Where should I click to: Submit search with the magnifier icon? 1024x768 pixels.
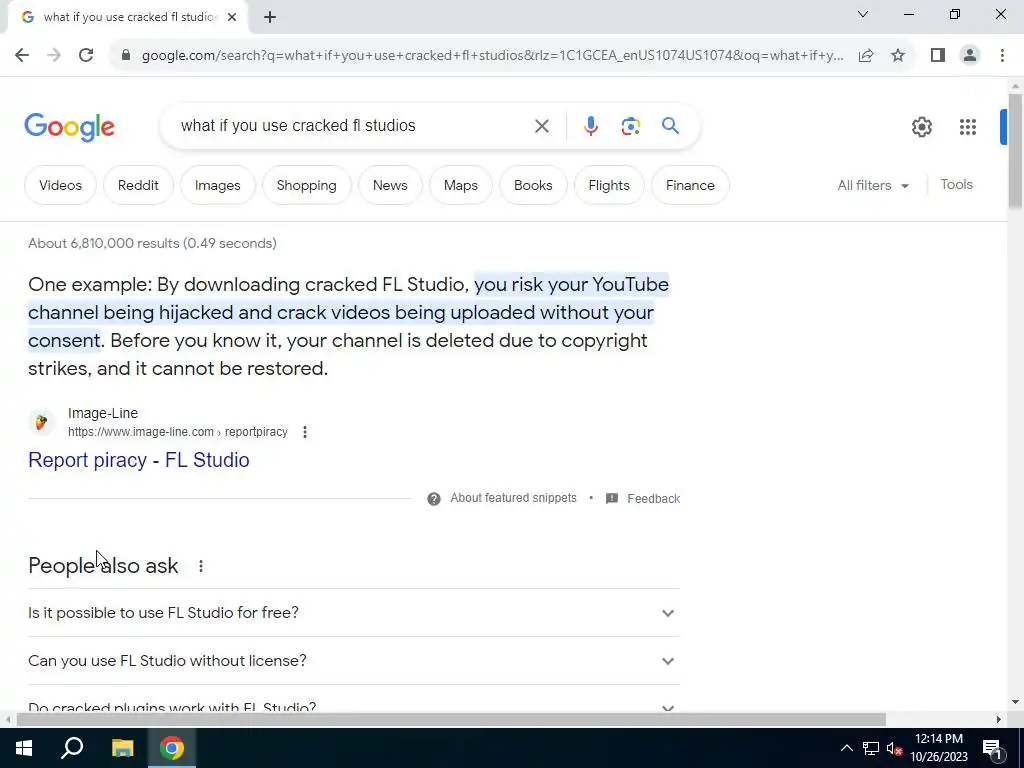point(671,125)
